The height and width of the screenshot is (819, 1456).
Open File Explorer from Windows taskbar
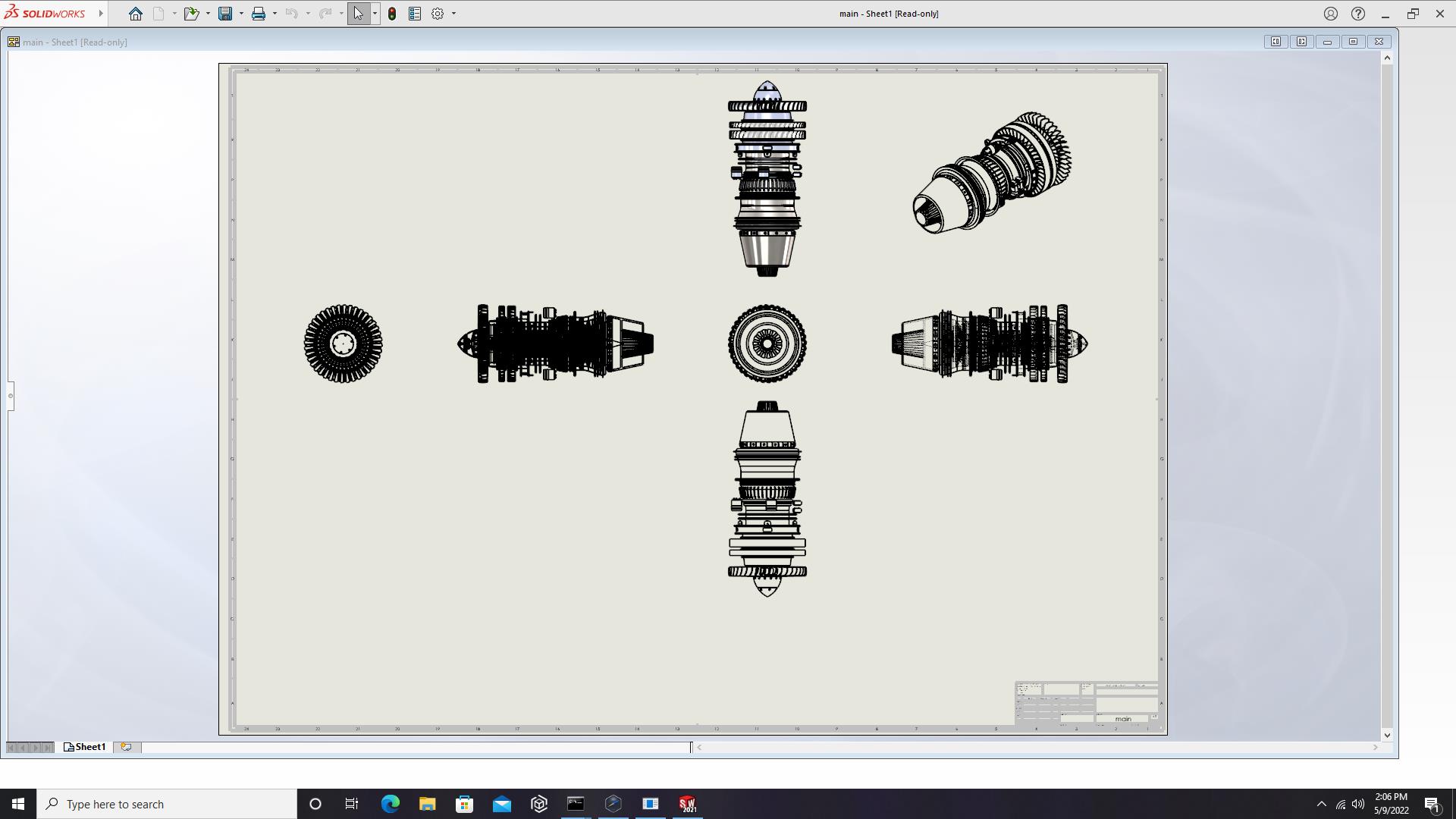coord(427,804)
